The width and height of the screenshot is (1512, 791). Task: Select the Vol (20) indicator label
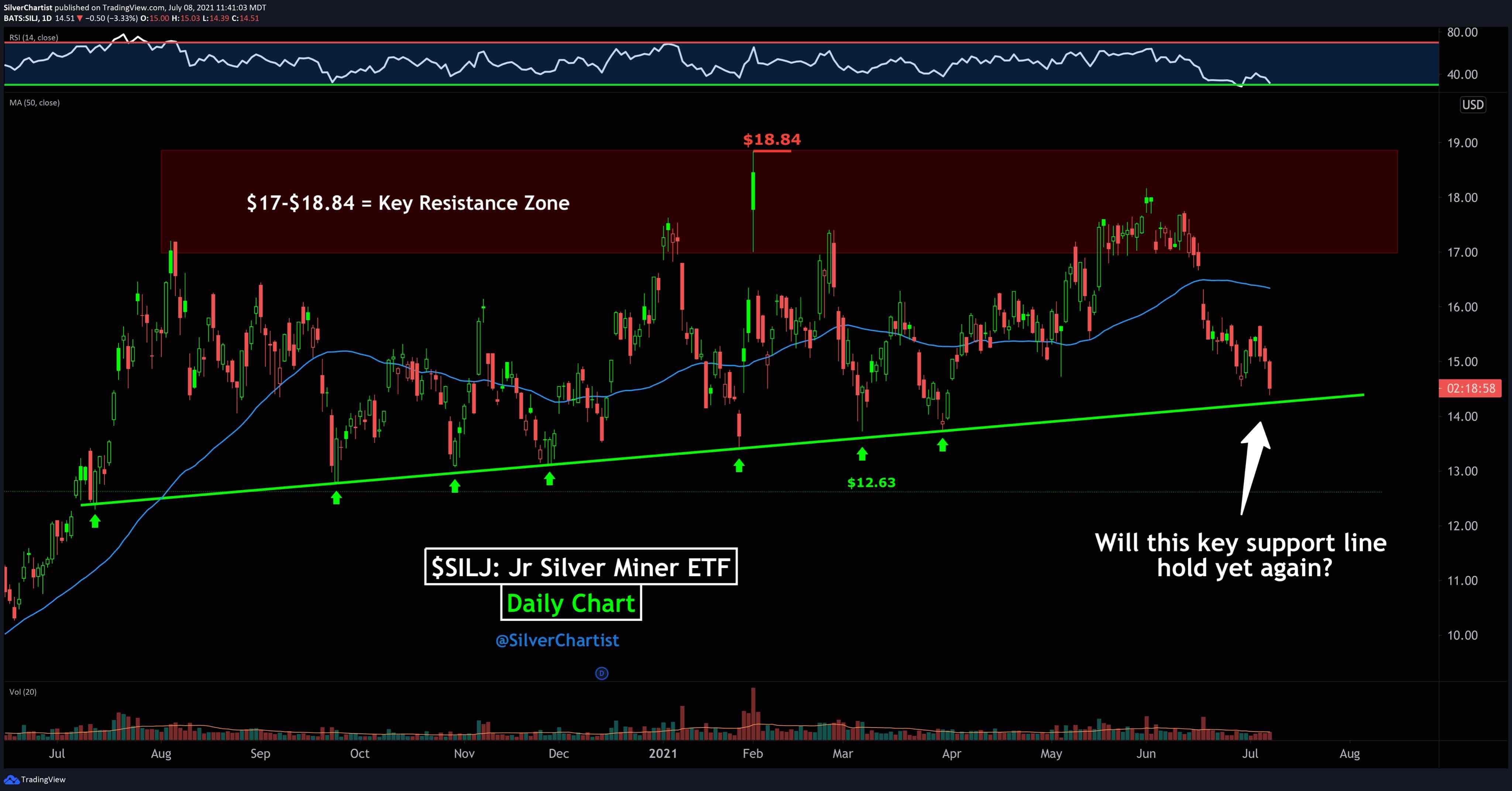[23, 692]
